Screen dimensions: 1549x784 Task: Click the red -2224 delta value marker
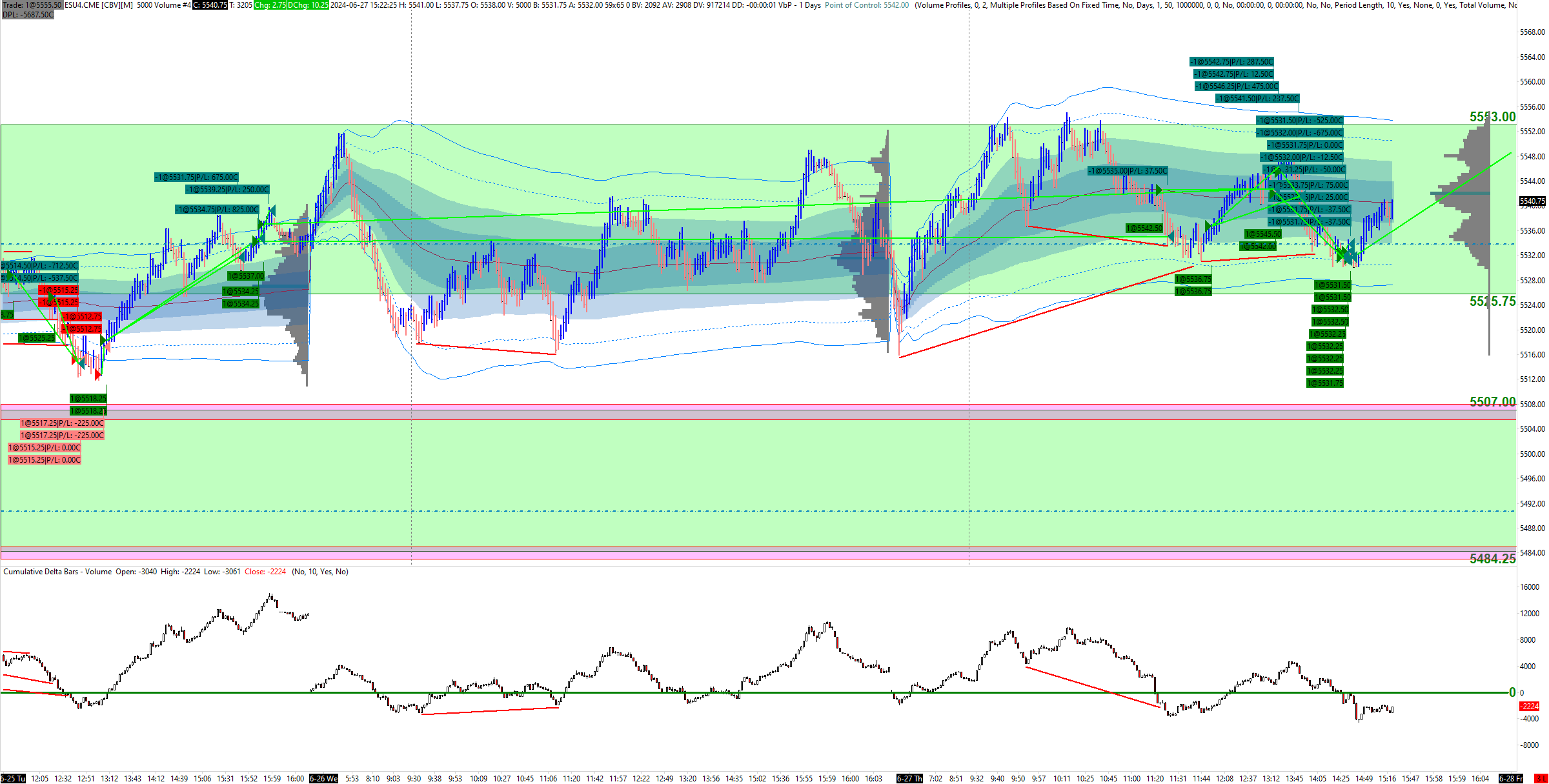point(1530,706)
